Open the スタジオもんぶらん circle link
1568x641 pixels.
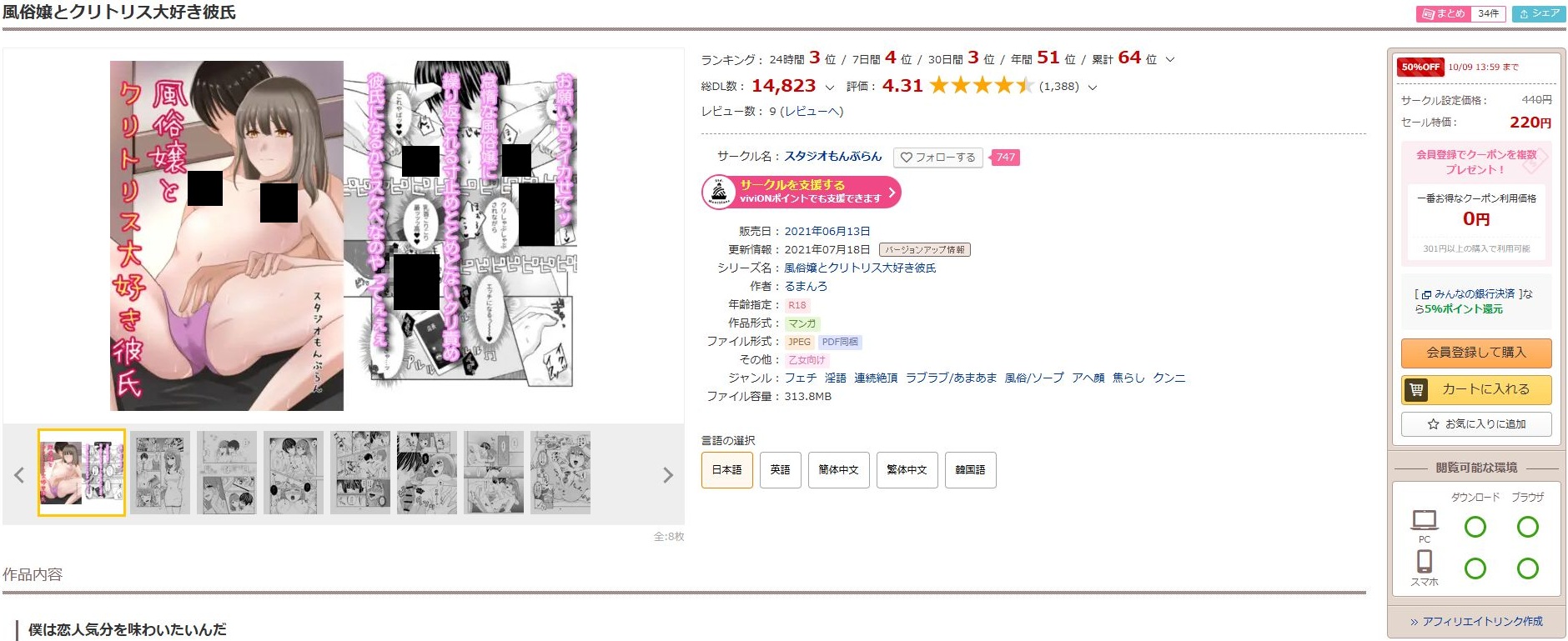(x=832, y=156)
